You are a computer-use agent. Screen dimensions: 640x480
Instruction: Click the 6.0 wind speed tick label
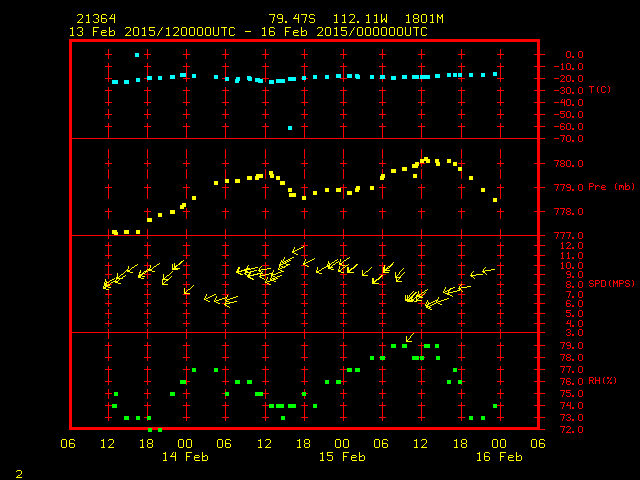click(574, 304)
